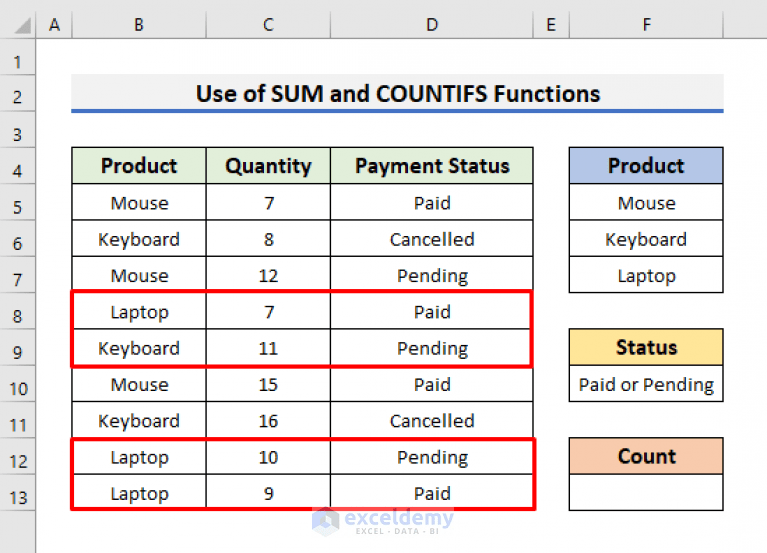Image resolution: width=767 pixels, height=553 pixels.
Task: Click the Select All corner triangle
Action: (x=23, y=25)
